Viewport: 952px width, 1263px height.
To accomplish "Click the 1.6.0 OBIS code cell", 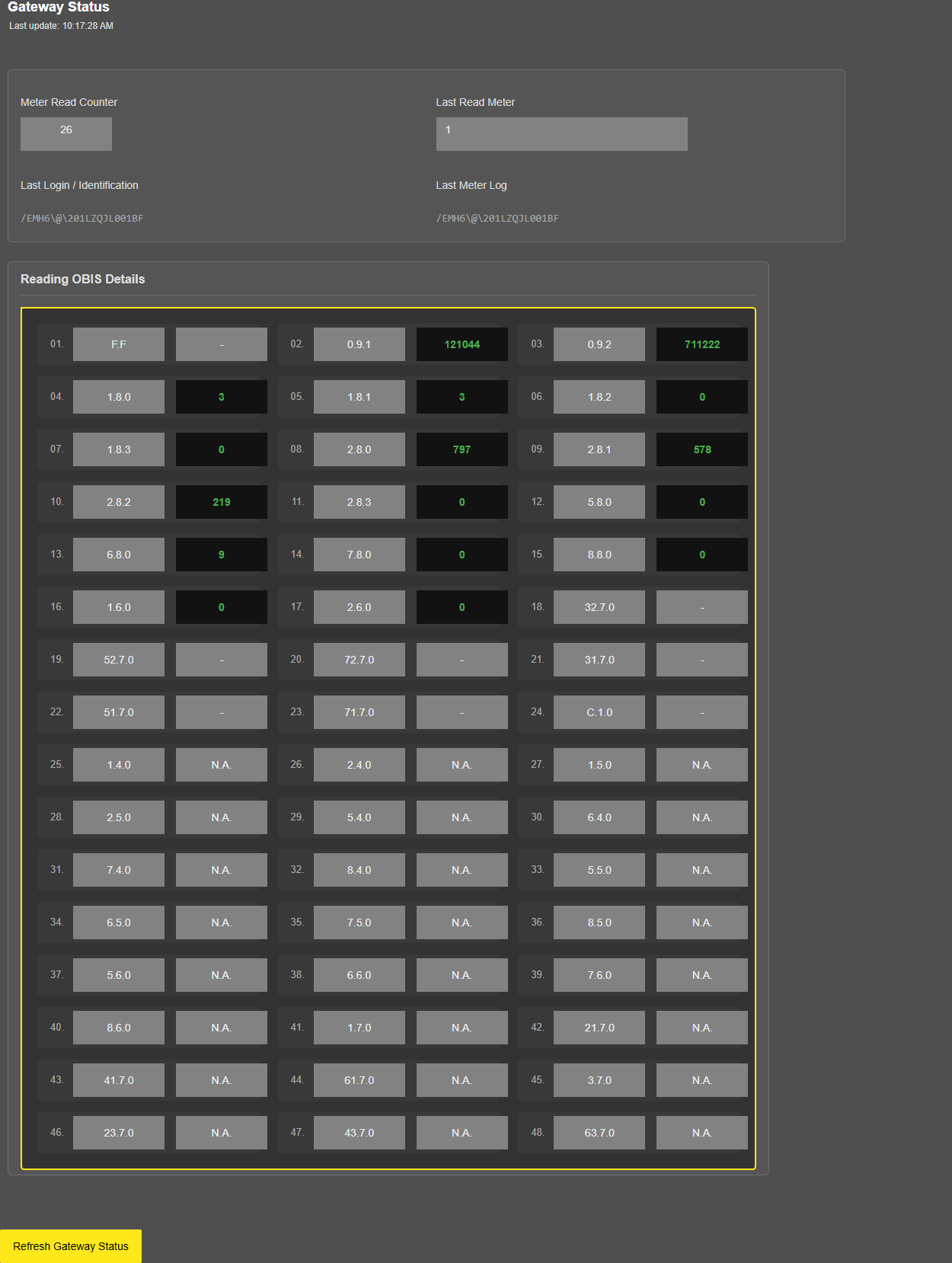I will (119, 607).
